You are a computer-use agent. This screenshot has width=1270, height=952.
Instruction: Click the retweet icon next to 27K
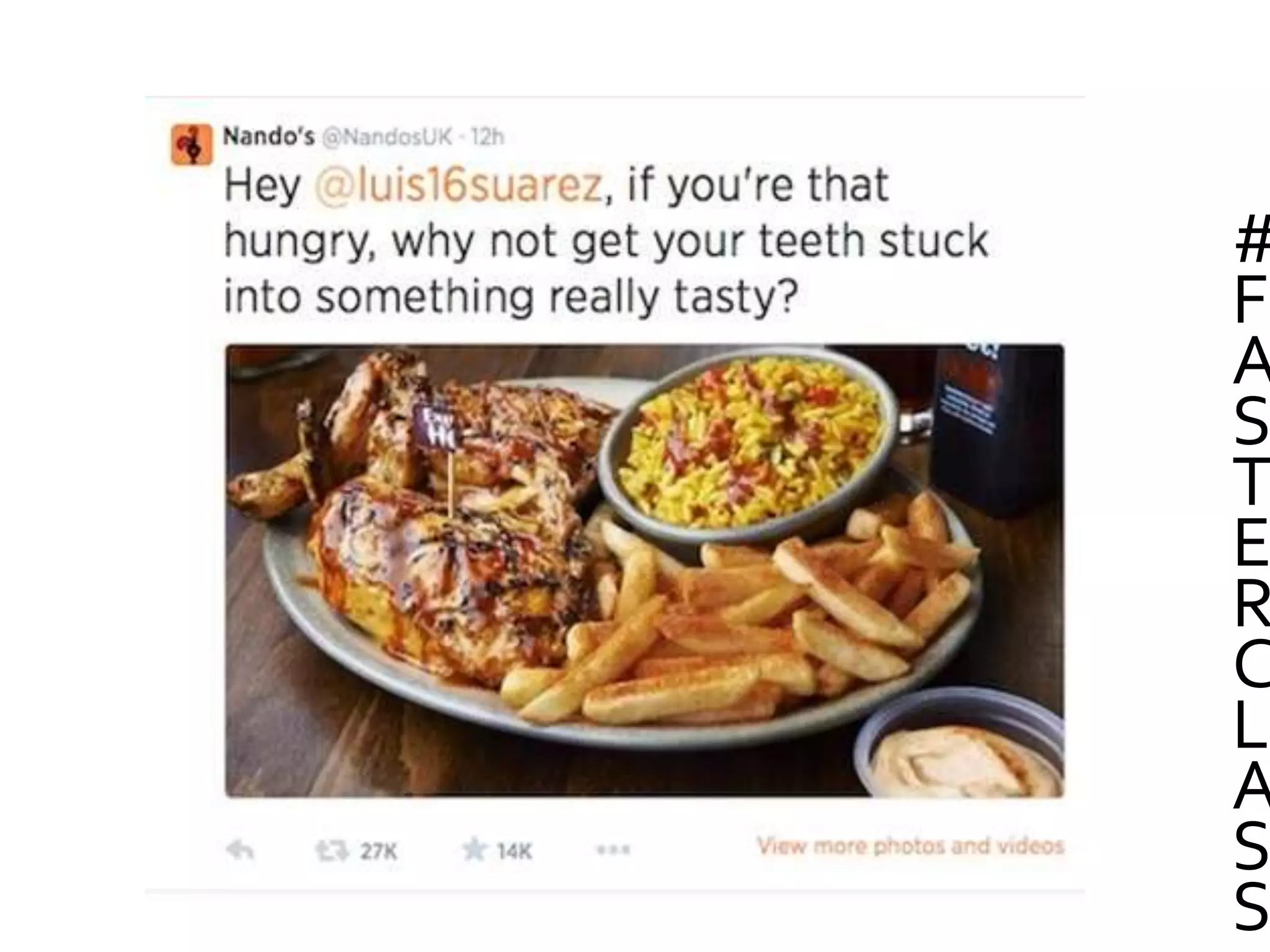click(332, 850)
